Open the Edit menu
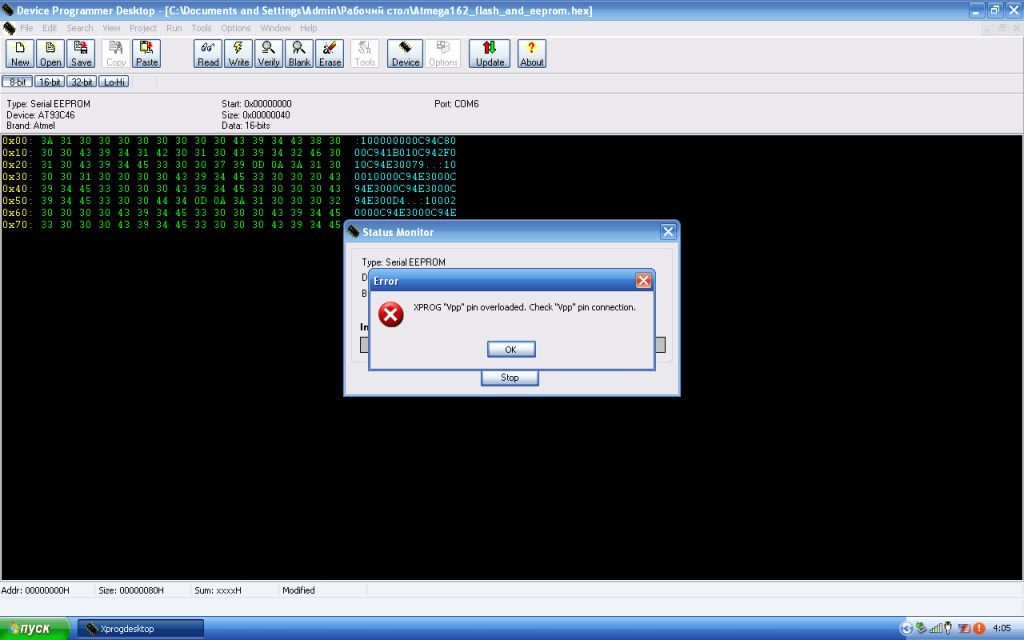The width and height of the screenshot is (1024, 640). (50, 28)
